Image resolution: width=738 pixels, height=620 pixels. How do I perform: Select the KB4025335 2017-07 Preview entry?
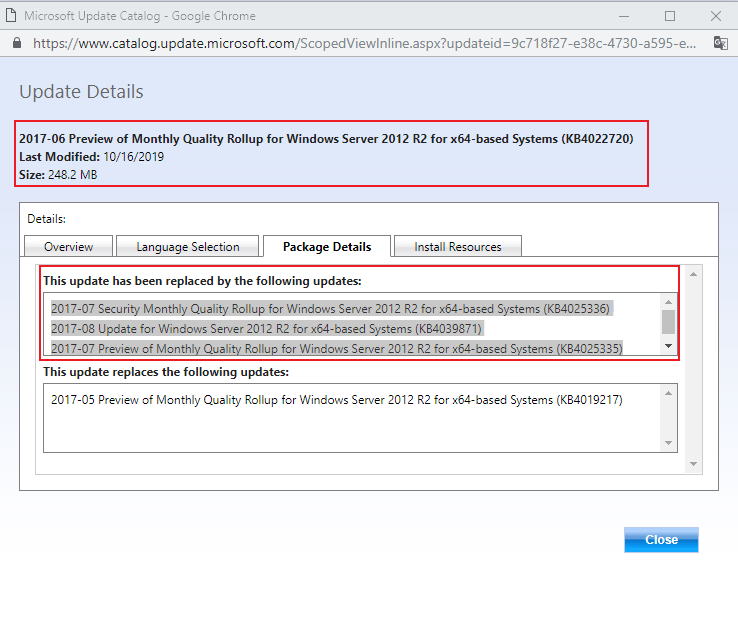click(x=337, y=348)
